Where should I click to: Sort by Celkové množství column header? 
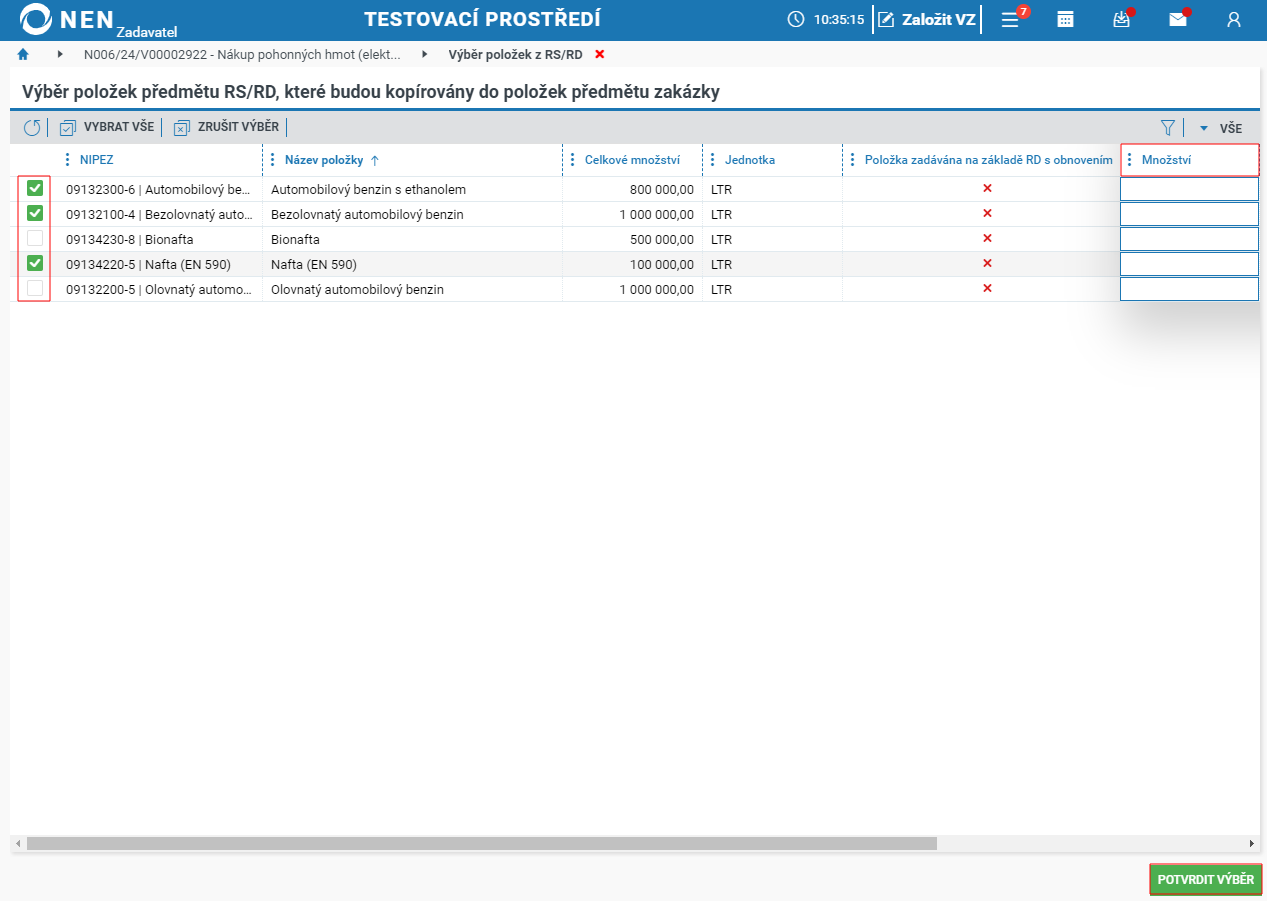pyautogui.click(x=632, y=160)
